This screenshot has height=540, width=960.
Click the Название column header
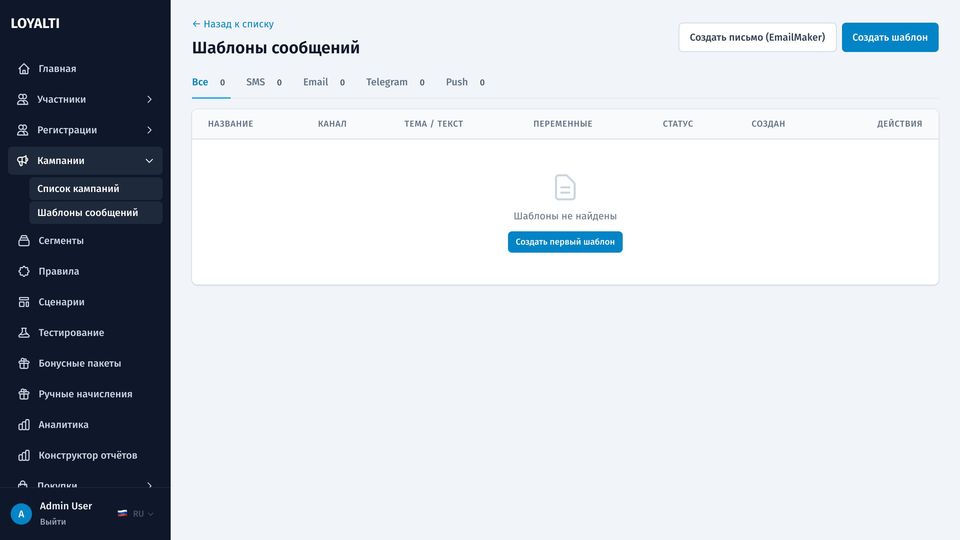tap(230, 124)
